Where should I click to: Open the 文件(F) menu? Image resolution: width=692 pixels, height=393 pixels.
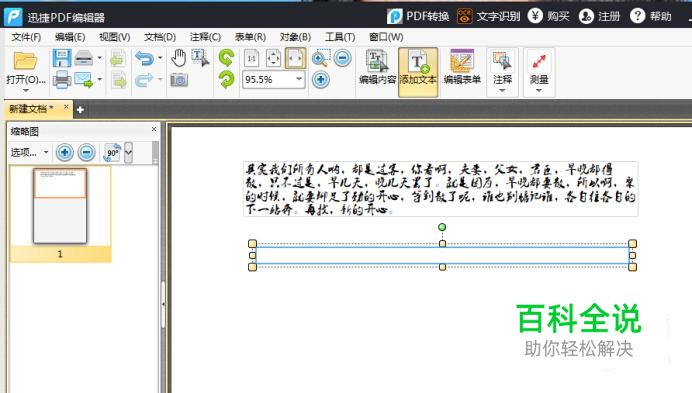pos(26,37)
